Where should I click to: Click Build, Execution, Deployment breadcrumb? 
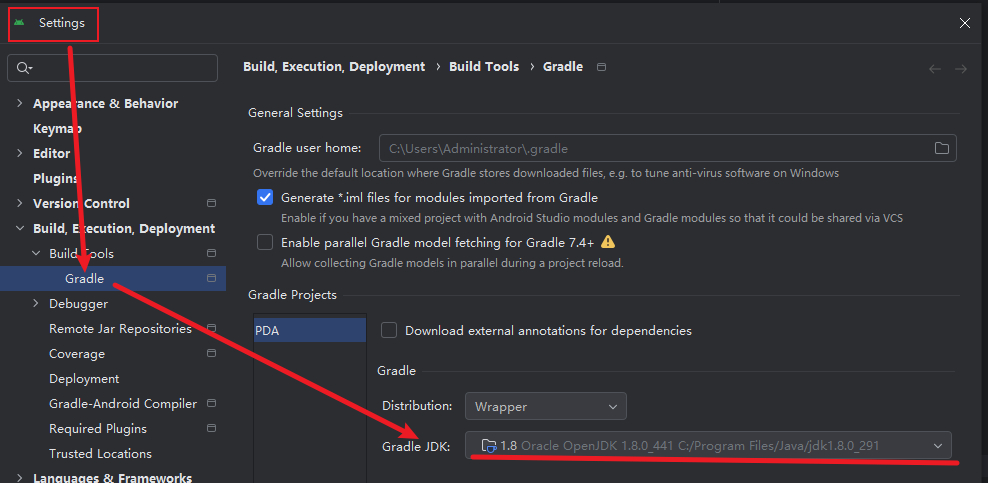coord(334,67)
